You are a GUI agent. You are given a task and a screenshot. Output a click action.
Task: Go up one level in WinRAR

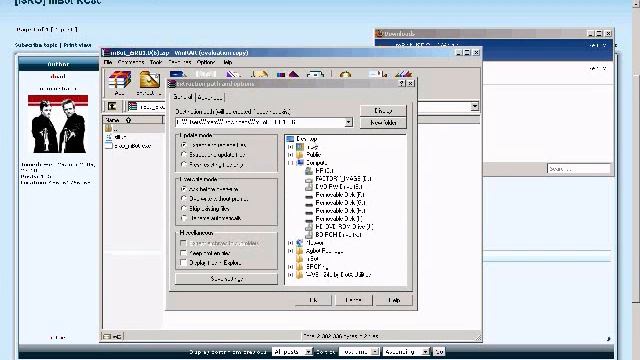pyautogui.click(x=112, y=107)
